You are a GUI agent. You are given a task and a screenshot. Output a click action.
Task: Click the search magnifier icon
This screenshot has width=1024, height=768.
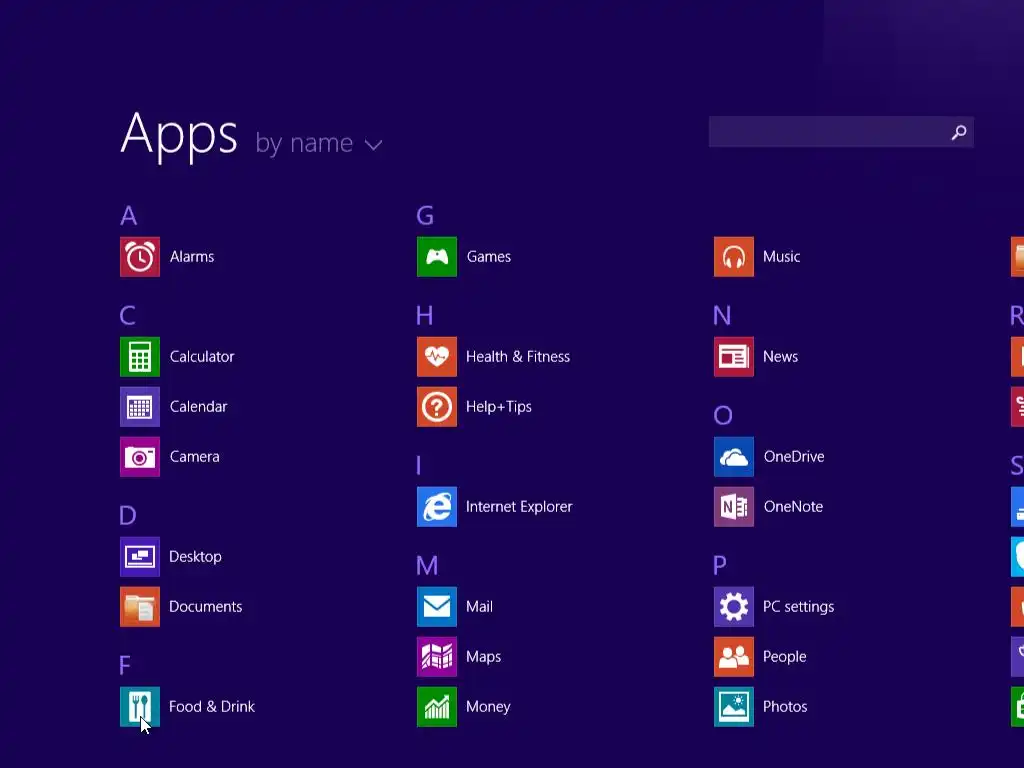click(x=959, y=133)
